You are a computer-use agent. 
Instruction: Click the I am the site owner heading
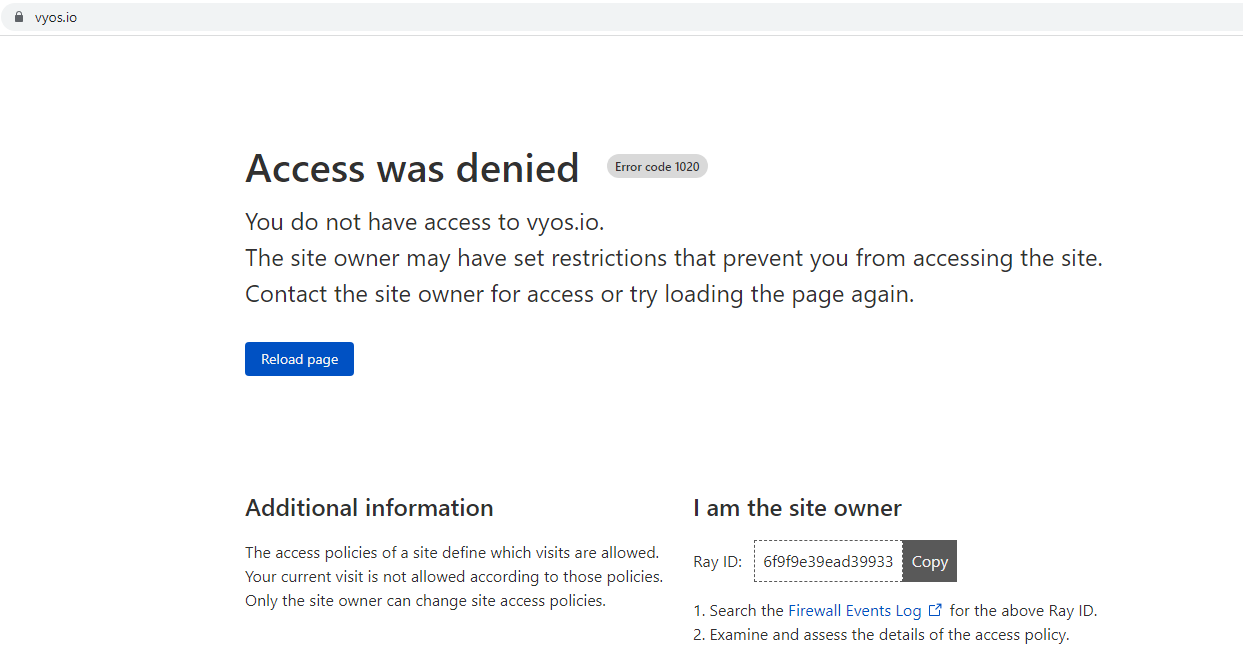pyautogui.click(x=797, y=508)
